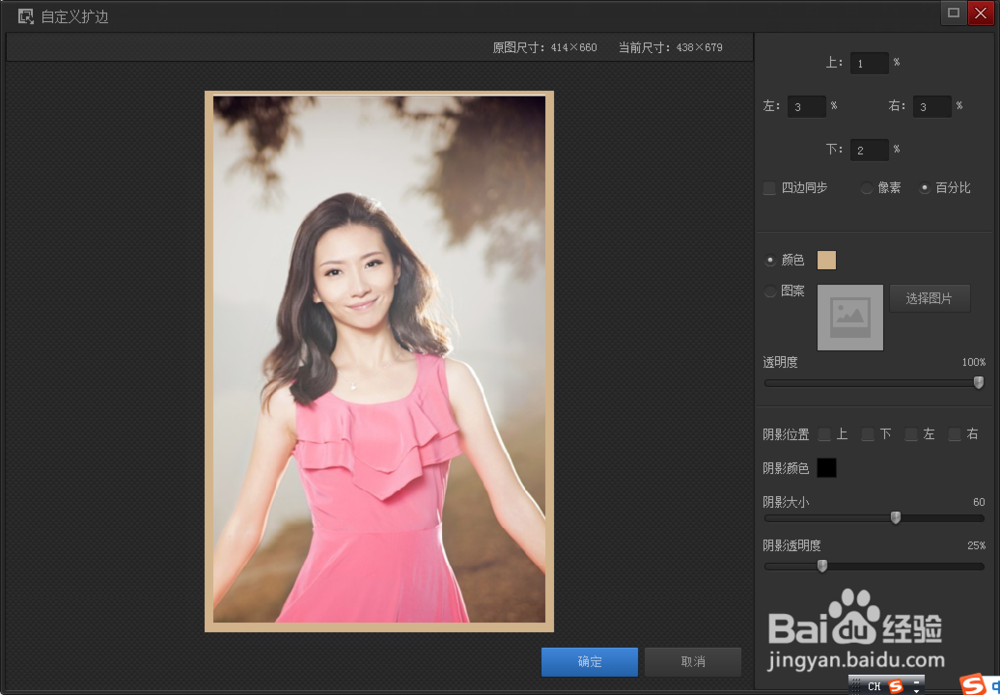Enable shadow position 下 checkbox
The width and height of the screenshot is (1000, 695).
coord(867,434)
